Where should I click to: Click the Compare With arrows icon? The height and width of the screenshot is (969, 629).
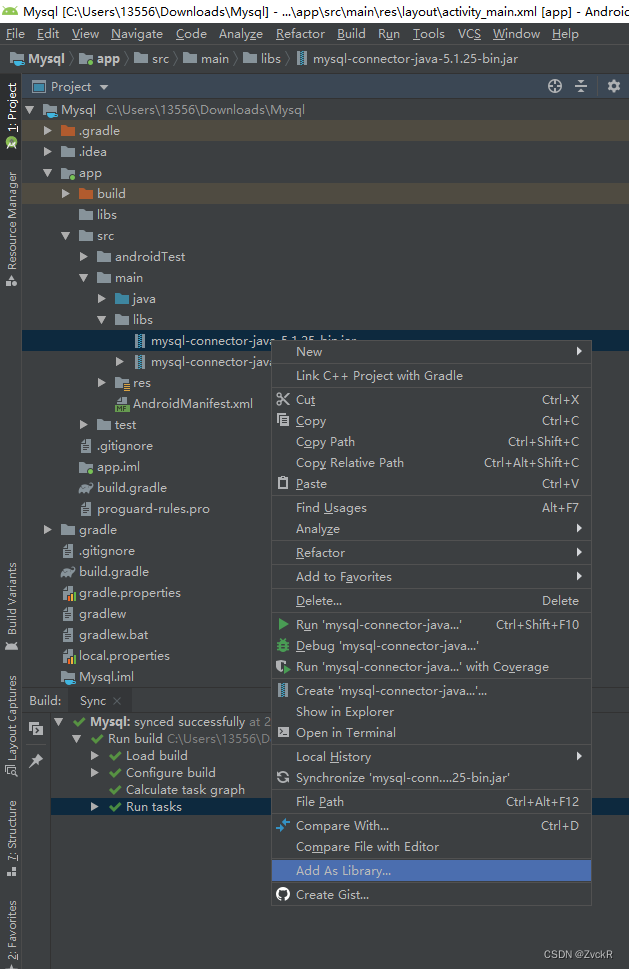(x=283, y=824)
